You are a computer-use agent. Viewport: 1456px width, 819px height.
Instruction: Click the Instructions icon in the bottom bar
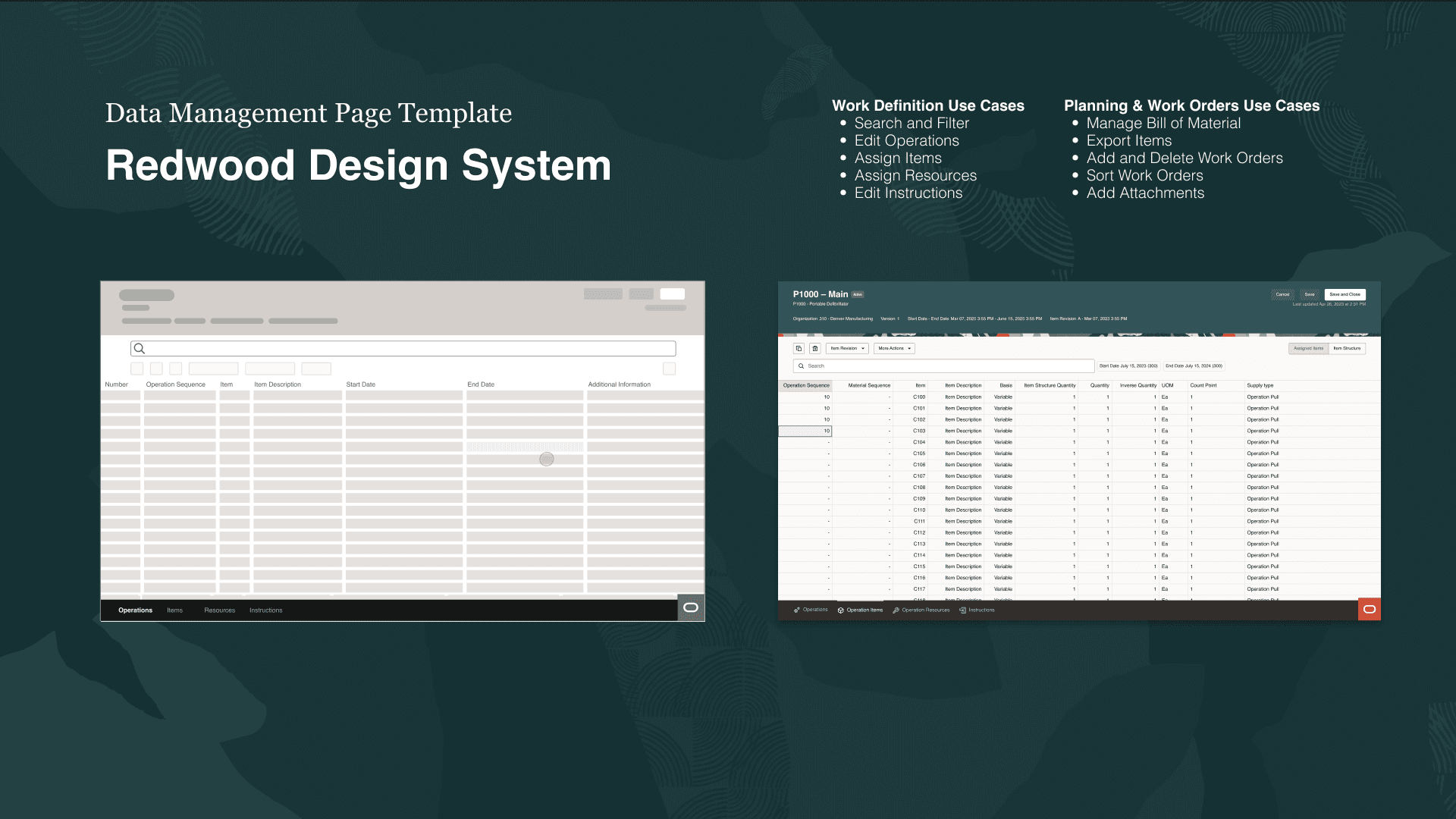pos(962,610)
